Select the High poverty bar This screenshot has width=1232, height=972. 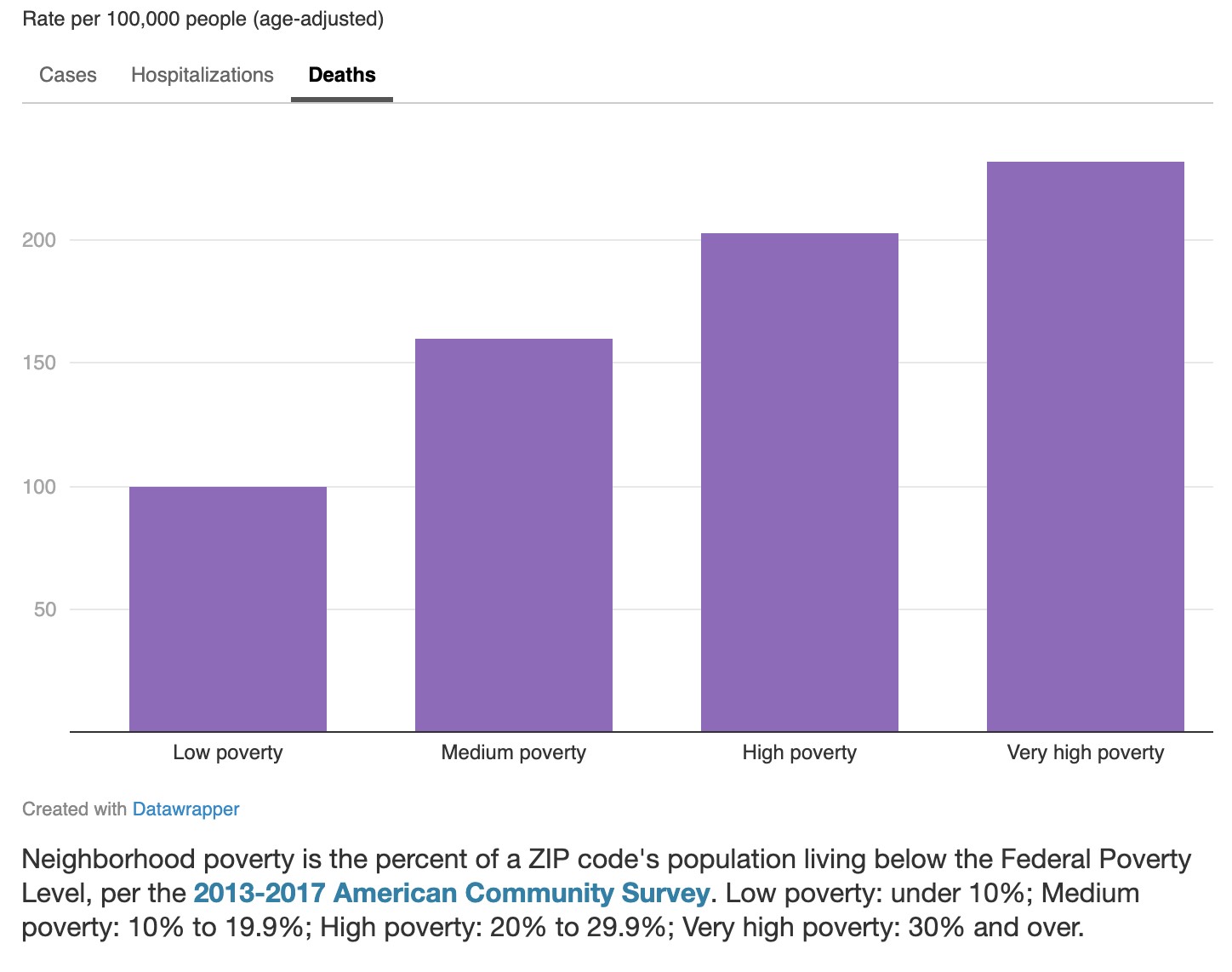tap(800, 482)
